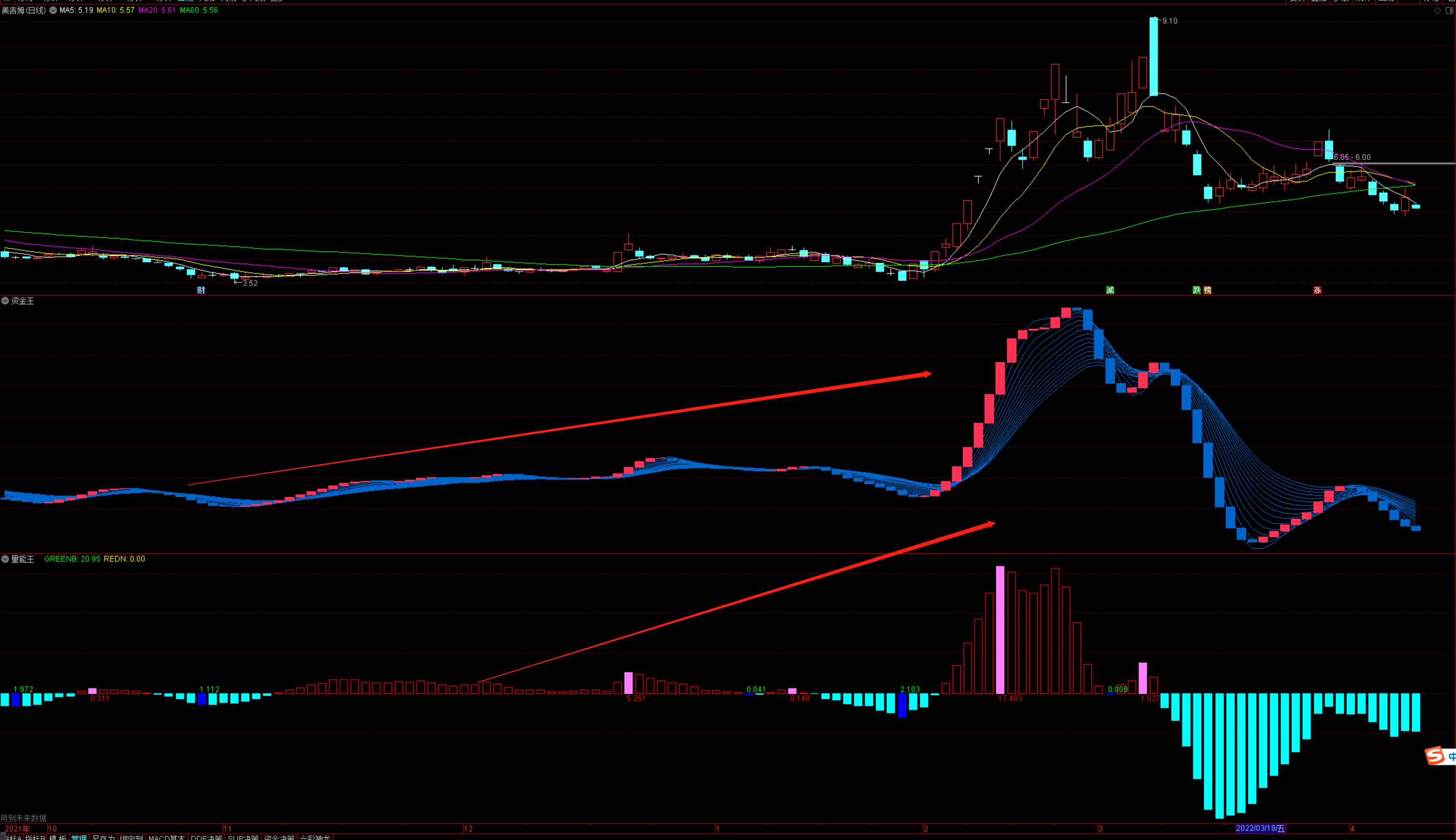Screen dimensions: 1456x840
Task: Click the 用到未来数据 notice text
Action: [23, 818]
